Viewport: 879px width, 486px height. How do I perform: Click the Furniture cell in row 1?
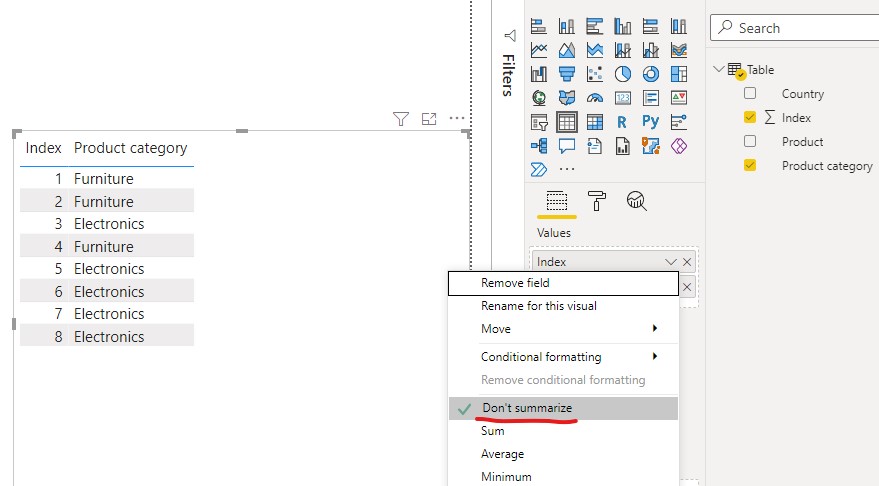pyautogui.click(x=104, y=179)
